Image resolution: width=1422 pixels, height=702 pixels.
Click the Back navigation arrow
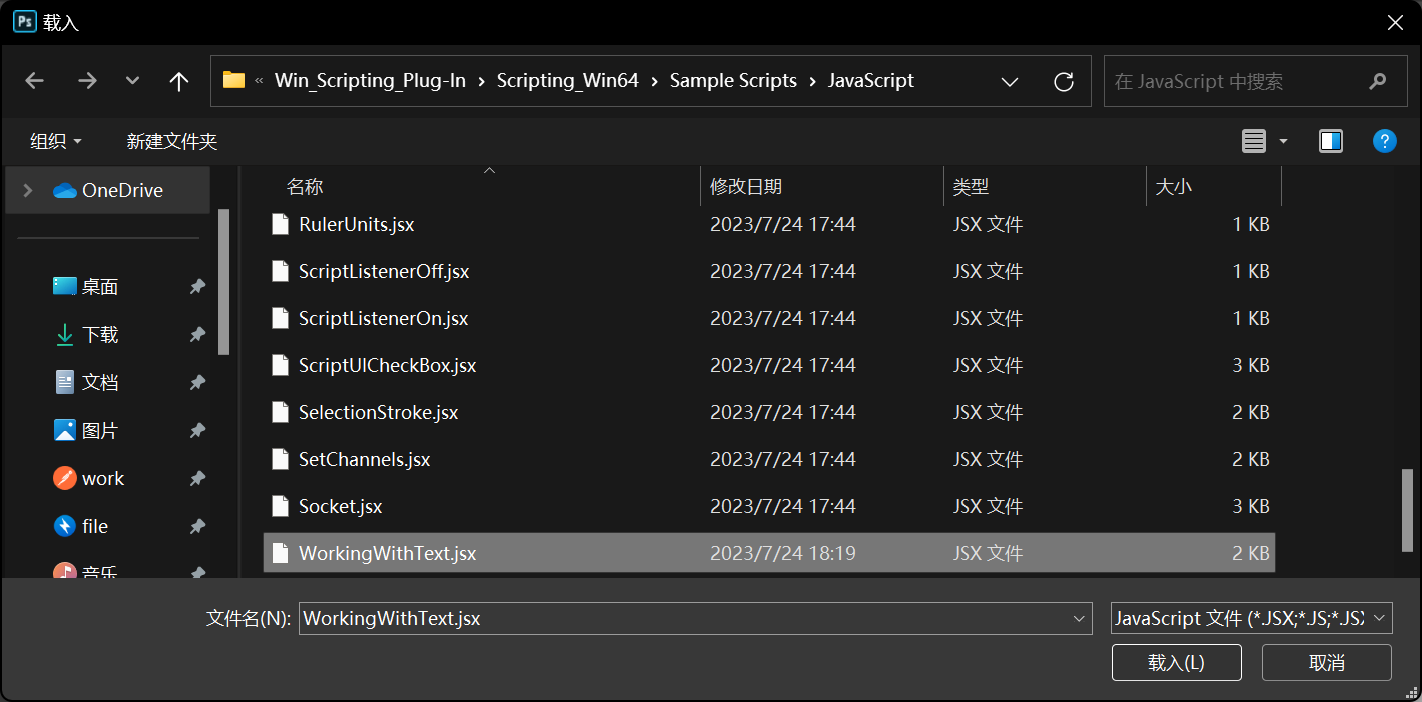pos(35,81)
